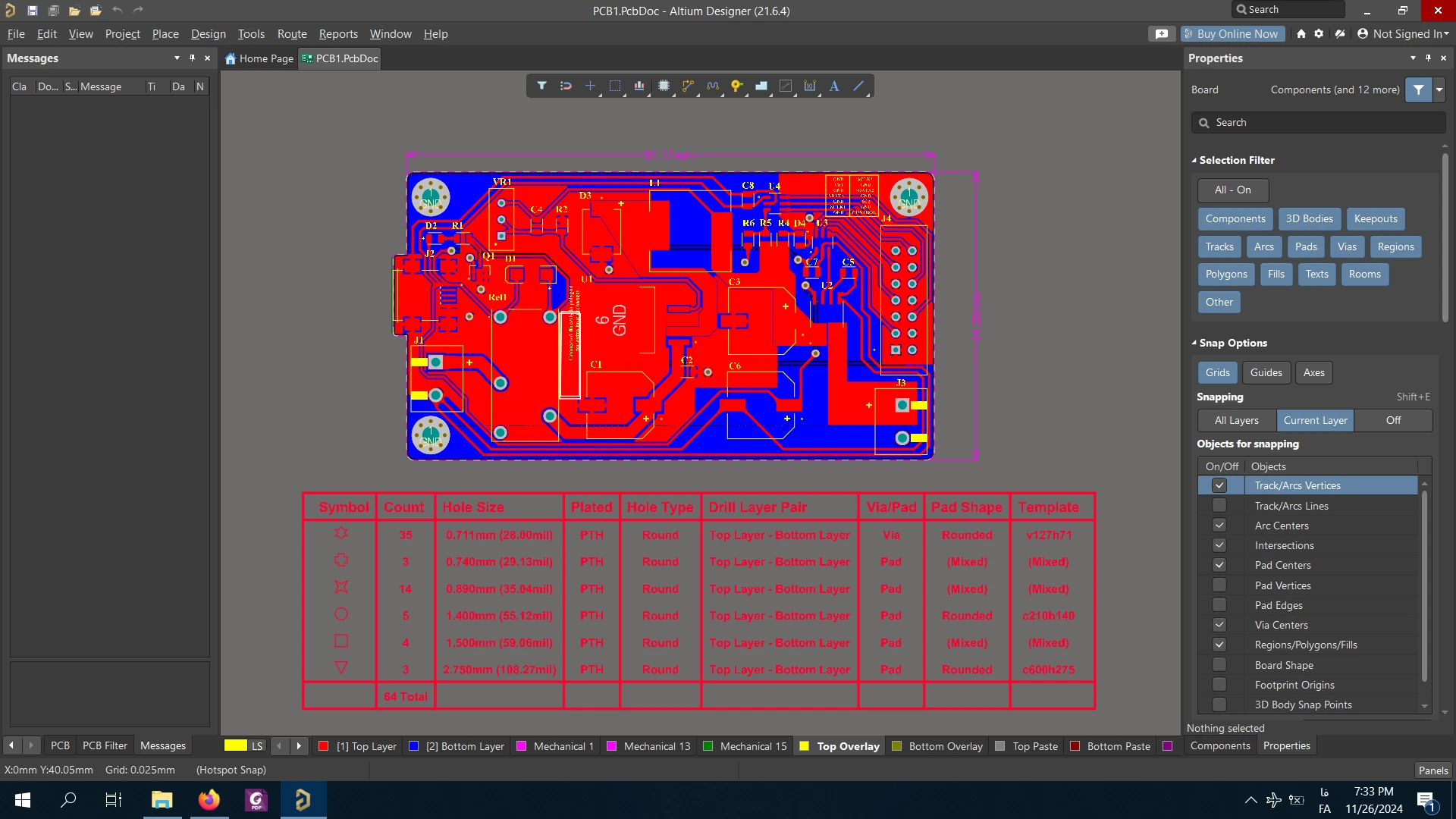Uncheck Pad Centers snapping option

pos(1219,565)
